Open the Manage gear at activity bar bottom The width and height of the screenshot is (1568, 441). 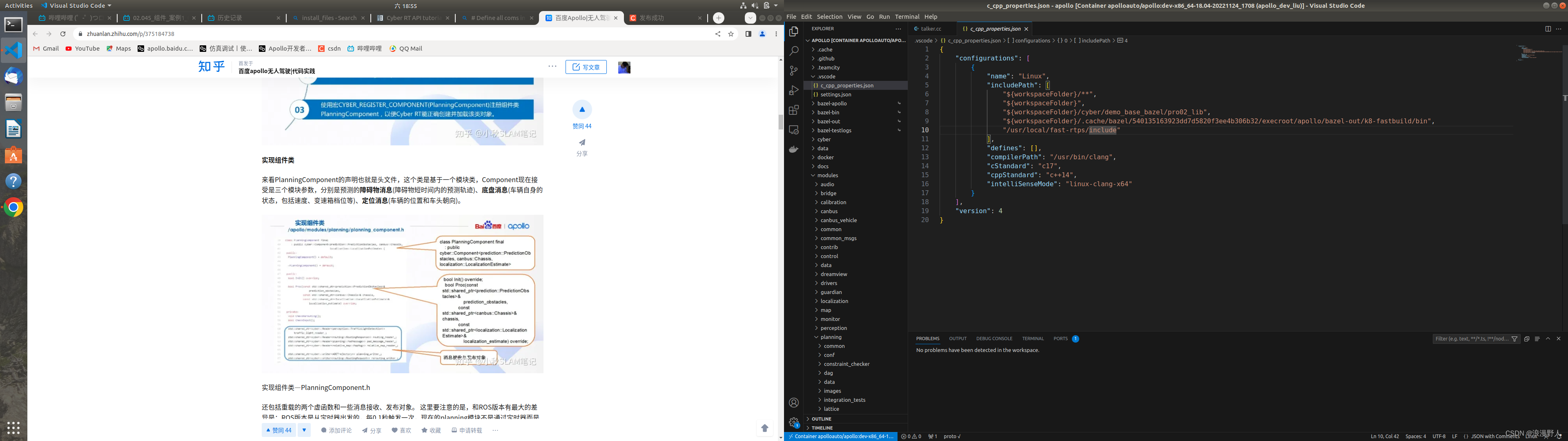[793, 421]
